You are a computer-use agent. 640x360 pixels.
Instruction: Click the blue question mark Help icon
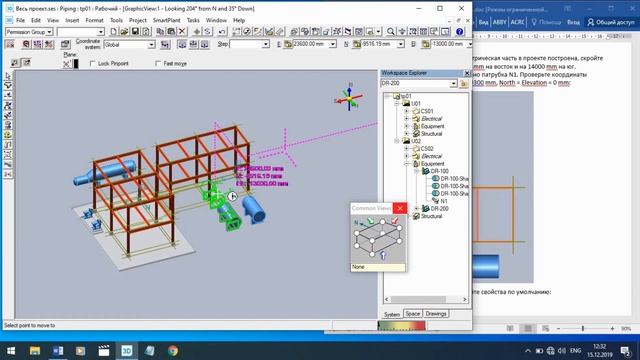[460, 32]
